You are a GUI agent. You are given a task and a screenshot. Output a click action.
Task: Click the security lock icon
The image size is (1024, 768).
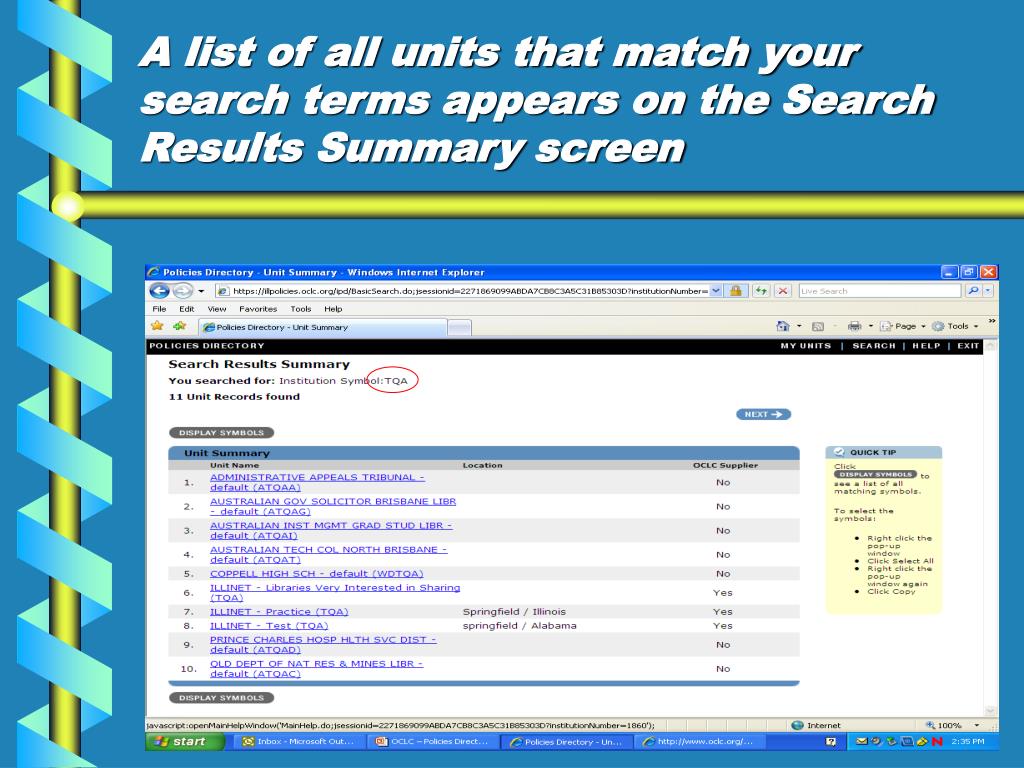(736, 291)
